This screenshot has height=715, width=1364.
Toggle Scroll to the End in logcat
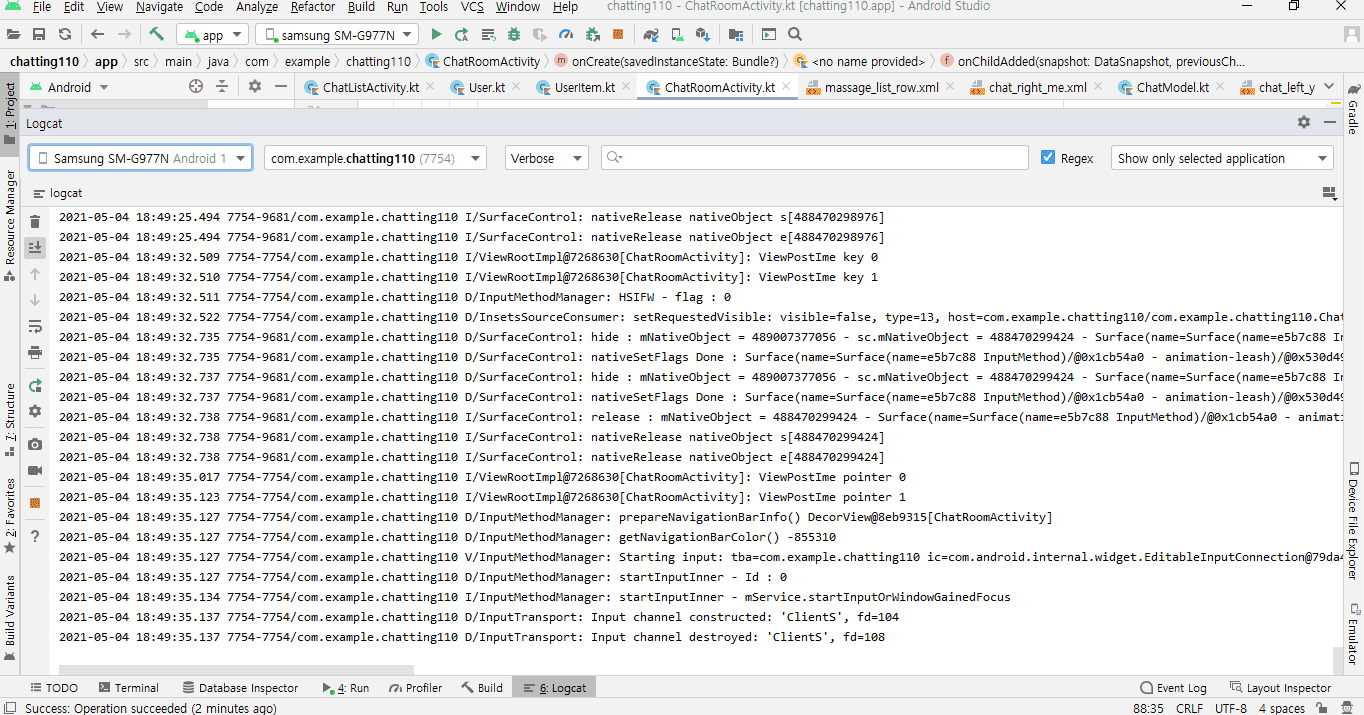[35, 248]
